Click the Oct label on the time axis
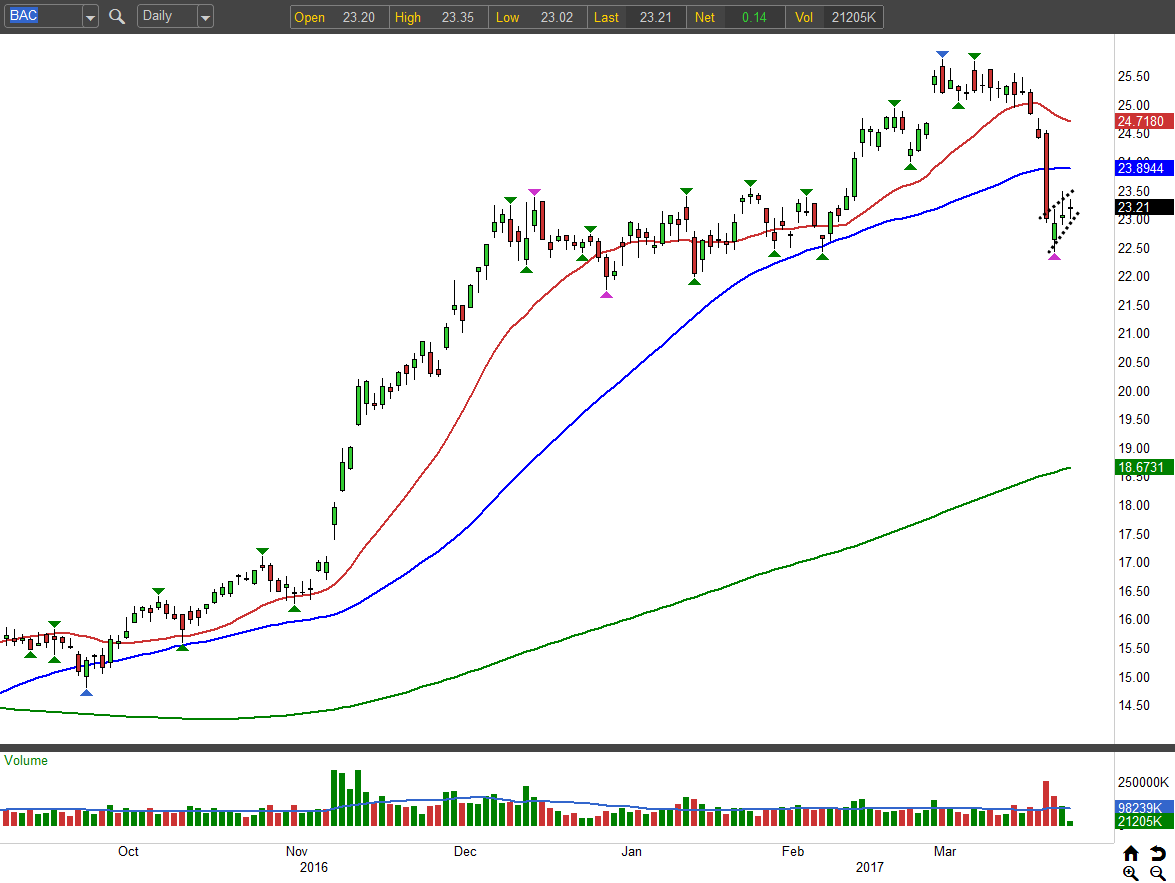Viewport: 1175px width, 883px height. click(x=128, y=852)
